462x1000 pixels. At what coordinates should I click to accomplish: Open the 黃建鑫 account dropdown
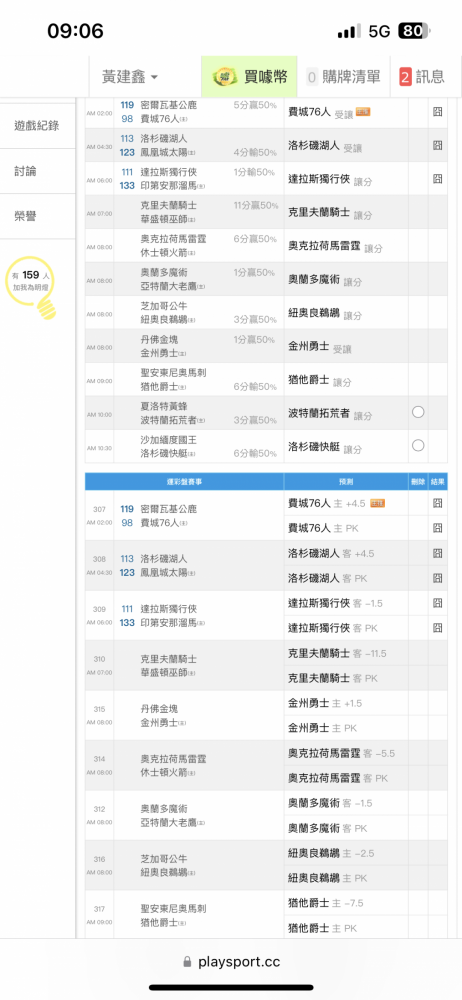coord(130,77)
